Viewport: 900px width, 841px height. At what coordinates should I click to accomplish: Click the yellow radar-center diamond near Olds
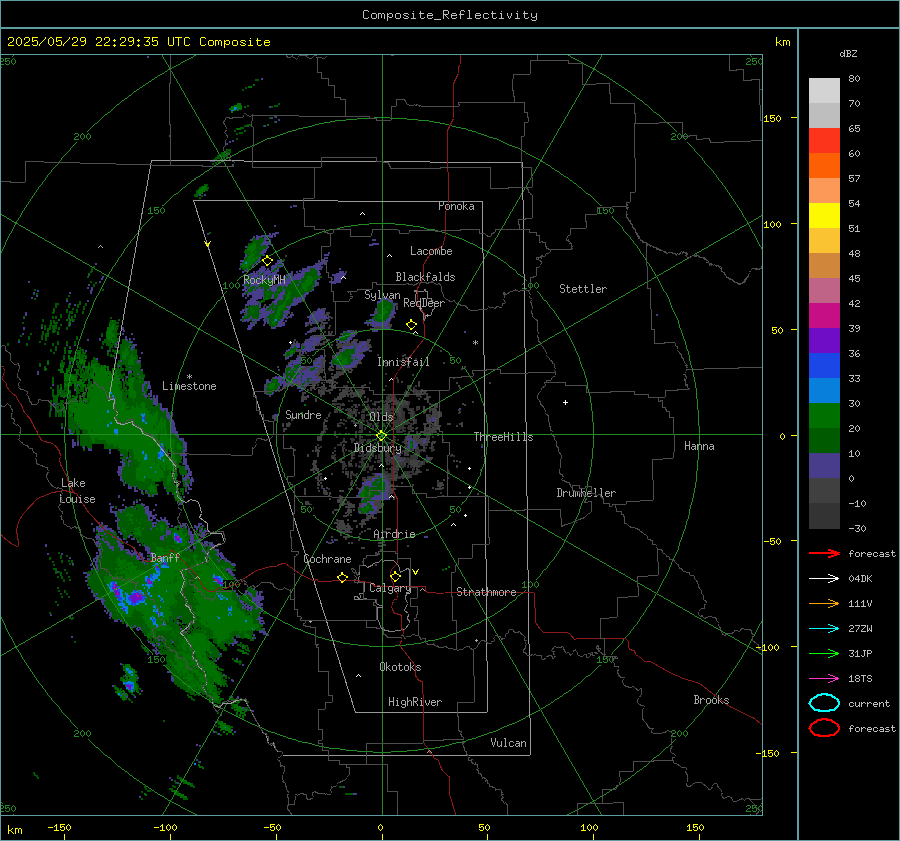[381, 436]
